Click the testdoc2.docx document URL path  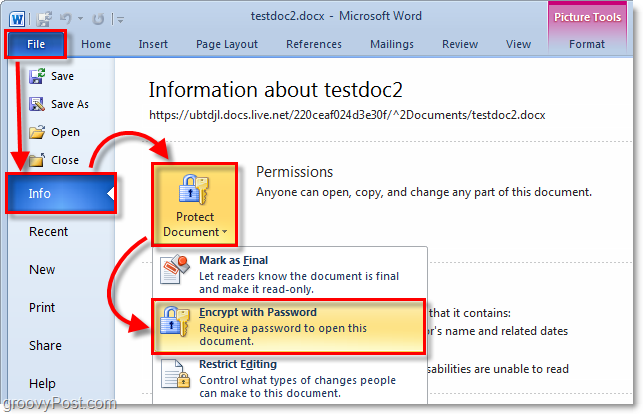tap(347, 115)
